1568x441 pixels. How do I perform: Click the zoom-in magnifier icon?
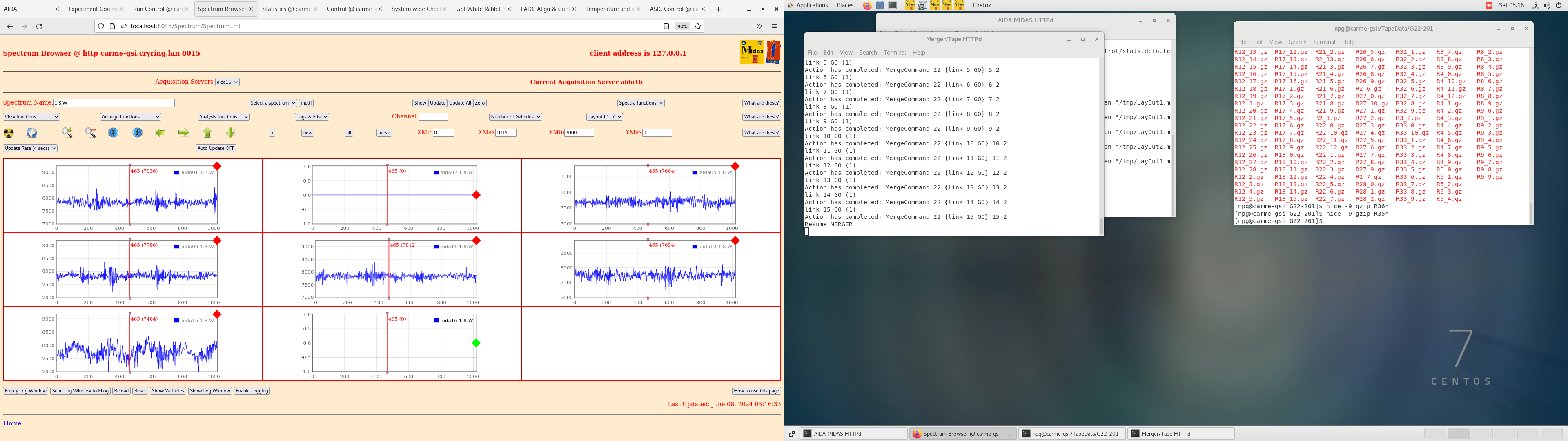(67, 133)
